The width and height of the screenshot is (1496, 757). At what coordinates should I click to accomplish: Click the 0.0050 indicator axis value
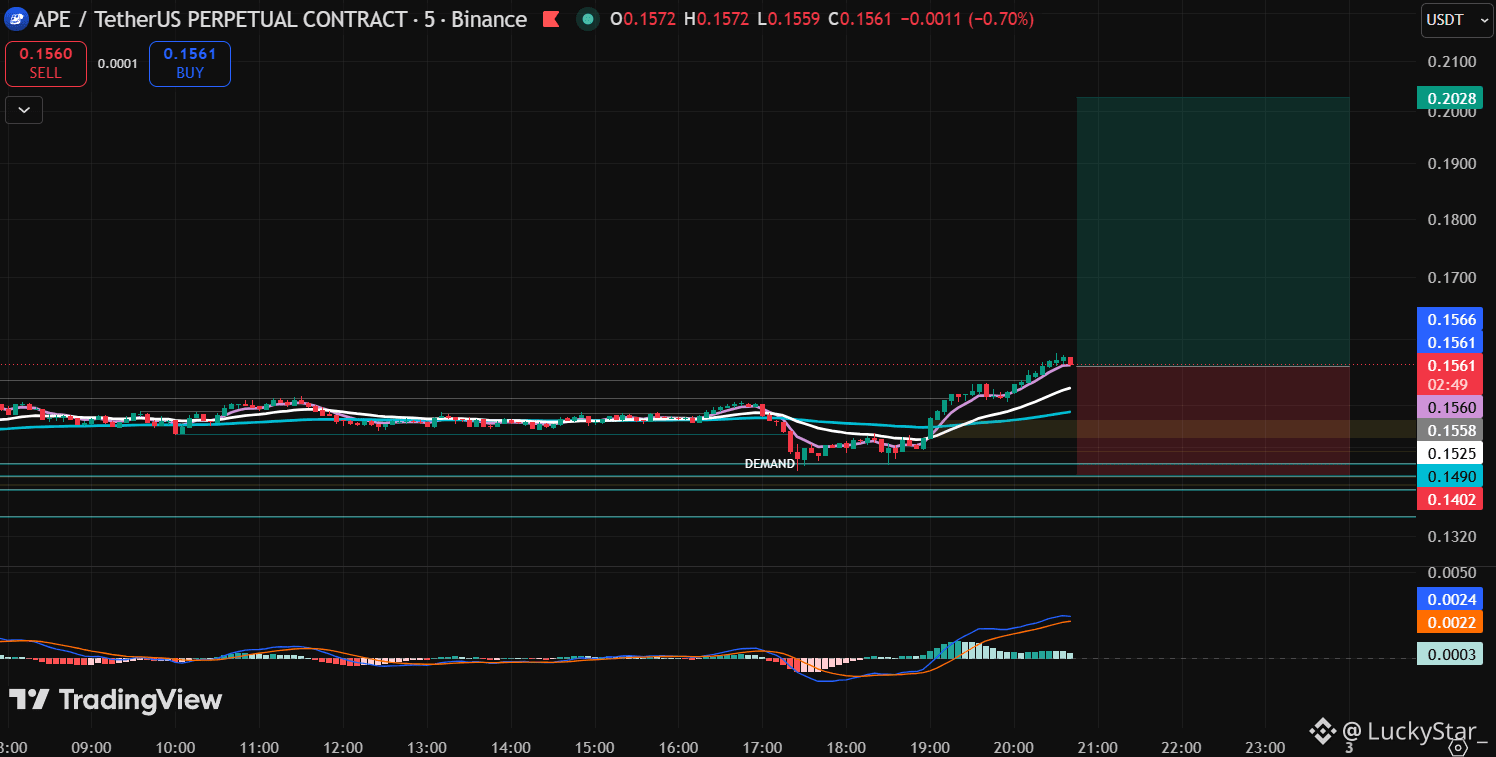coord(1452,573)
